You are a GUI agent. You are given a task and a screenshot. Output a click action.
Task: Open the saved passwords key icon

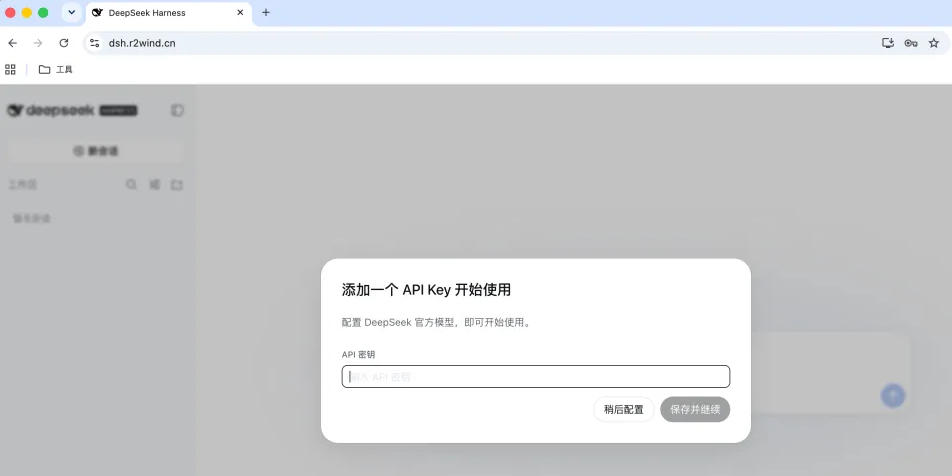click(x=911, y=43)
